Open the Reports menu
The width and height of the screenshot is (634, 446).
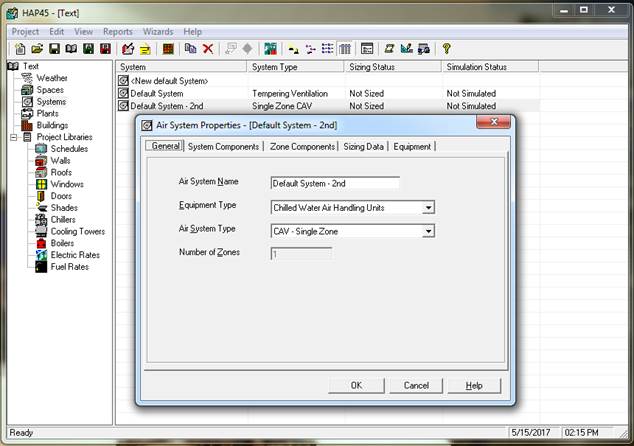click(x=118, y=32)
